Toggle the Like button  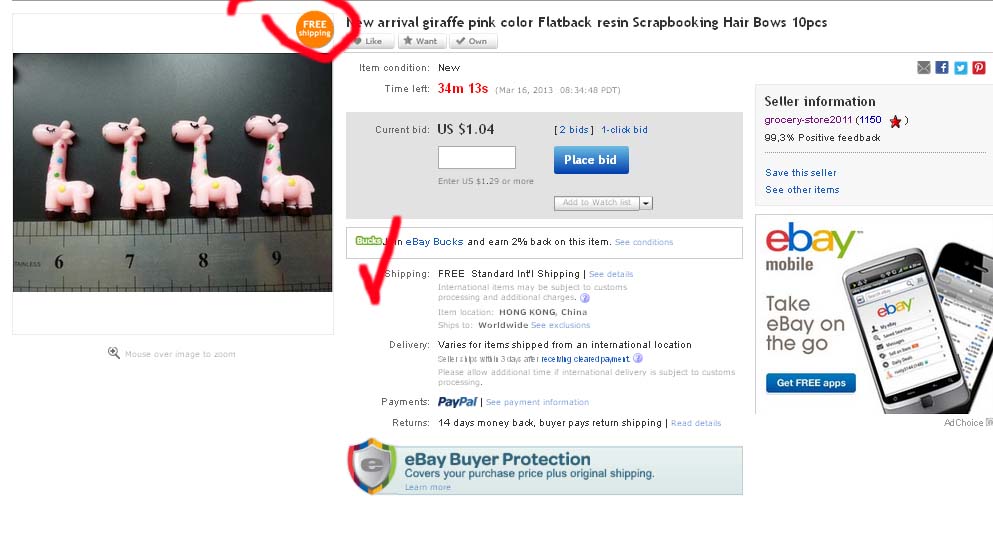(370, 41)
